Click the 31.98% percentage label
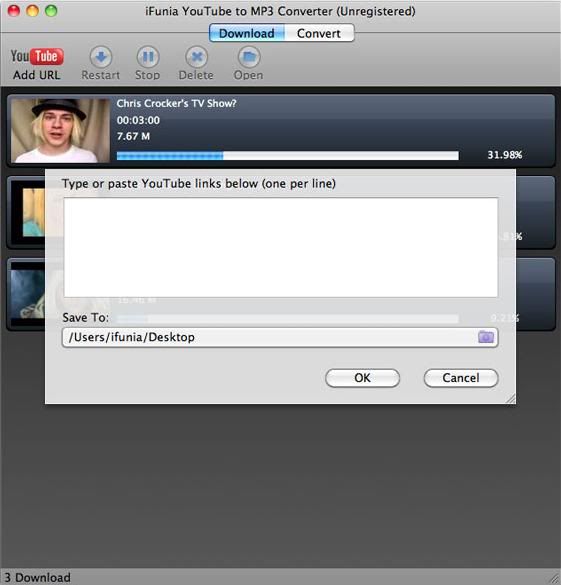Image resolution: width=561 pixels, height=585 pixels. [x=505, y=155]
